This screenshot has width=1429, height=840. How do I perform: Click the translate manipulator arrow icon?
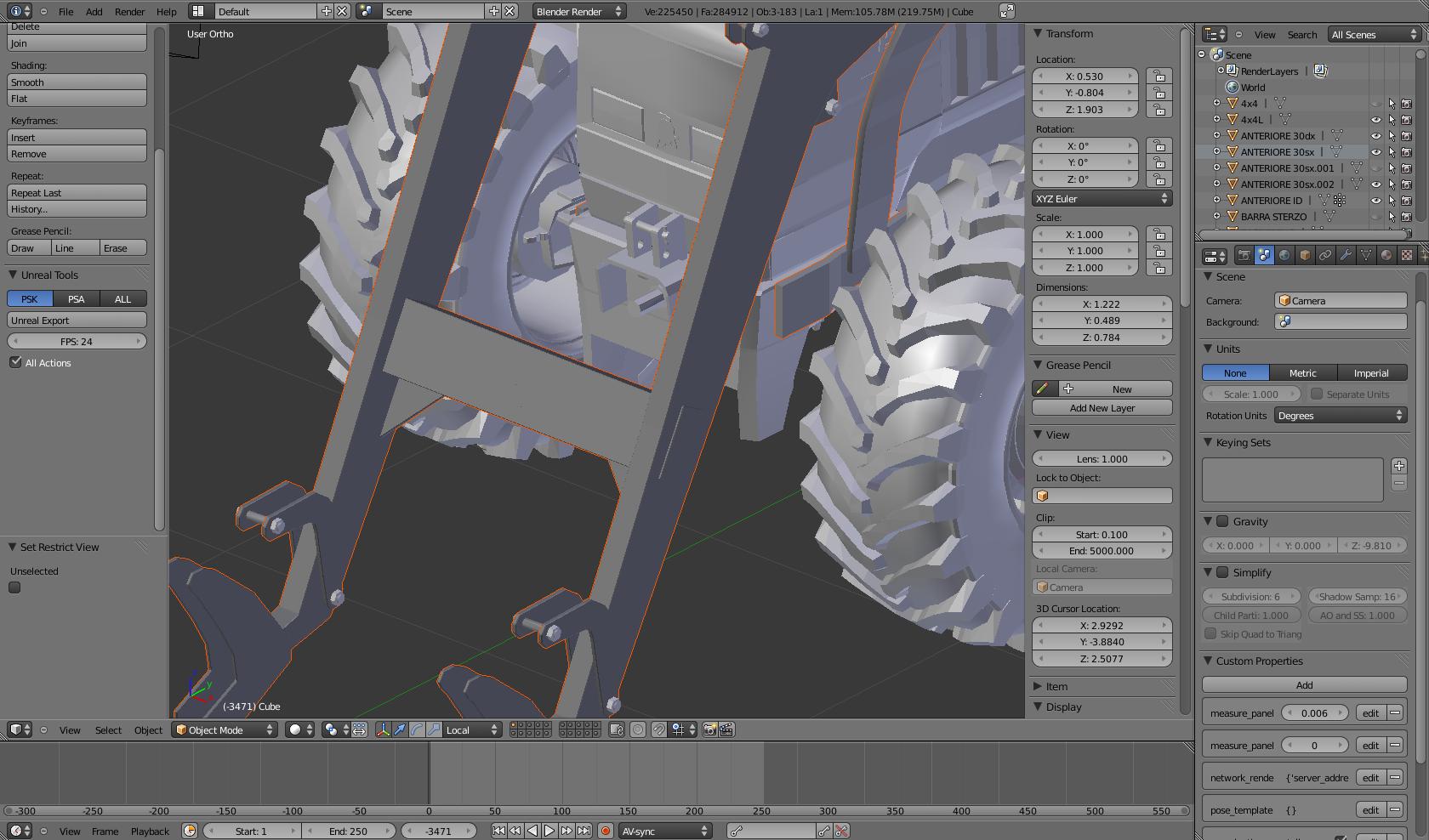tap(400, 729)
